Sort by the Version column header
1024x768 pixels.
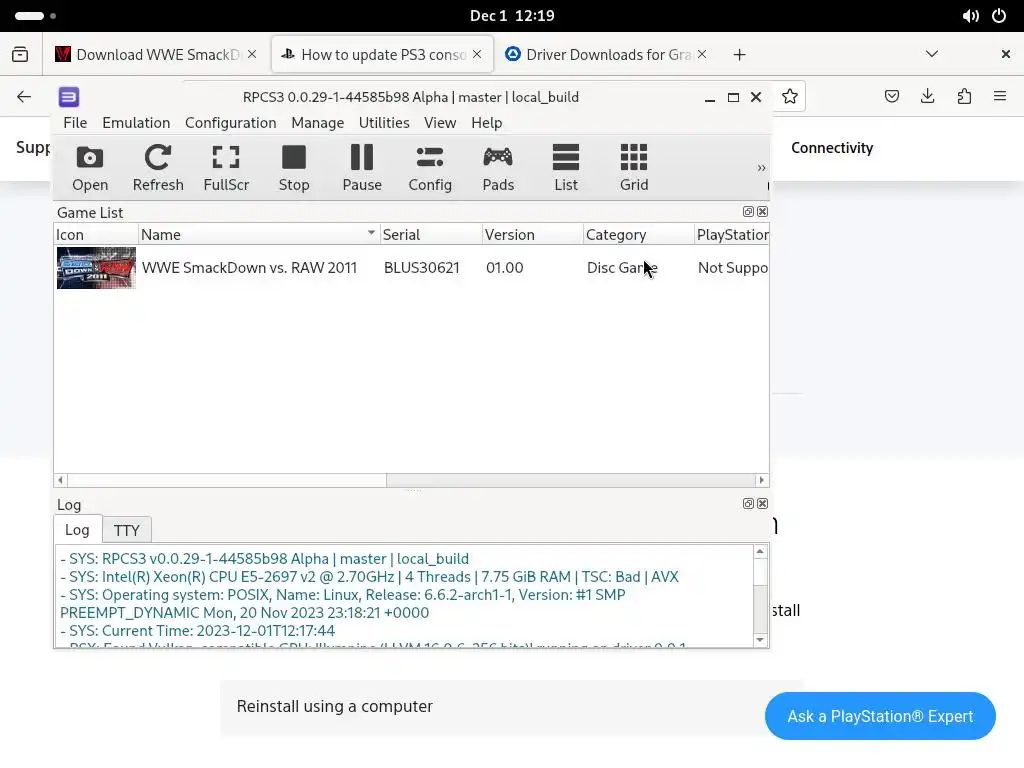click(x=532, y=234)
